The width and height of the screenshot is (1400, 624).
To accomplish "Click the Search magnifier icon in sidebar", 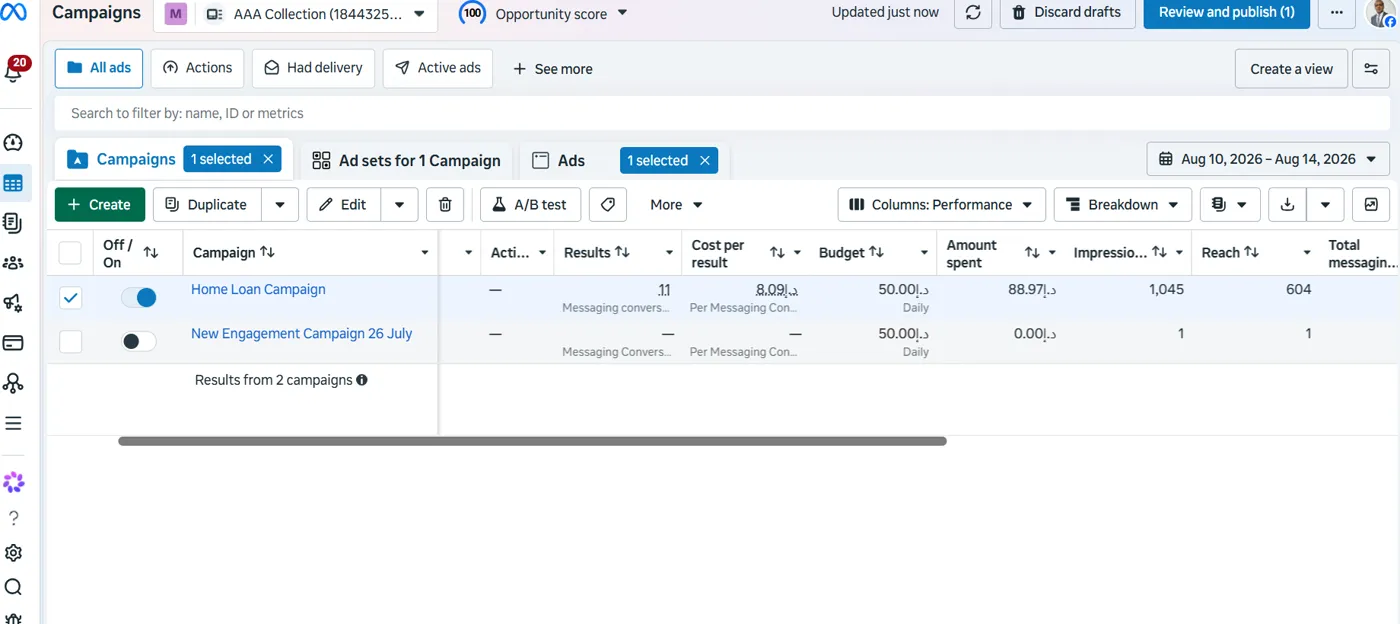I will click(x=13, y=587).
